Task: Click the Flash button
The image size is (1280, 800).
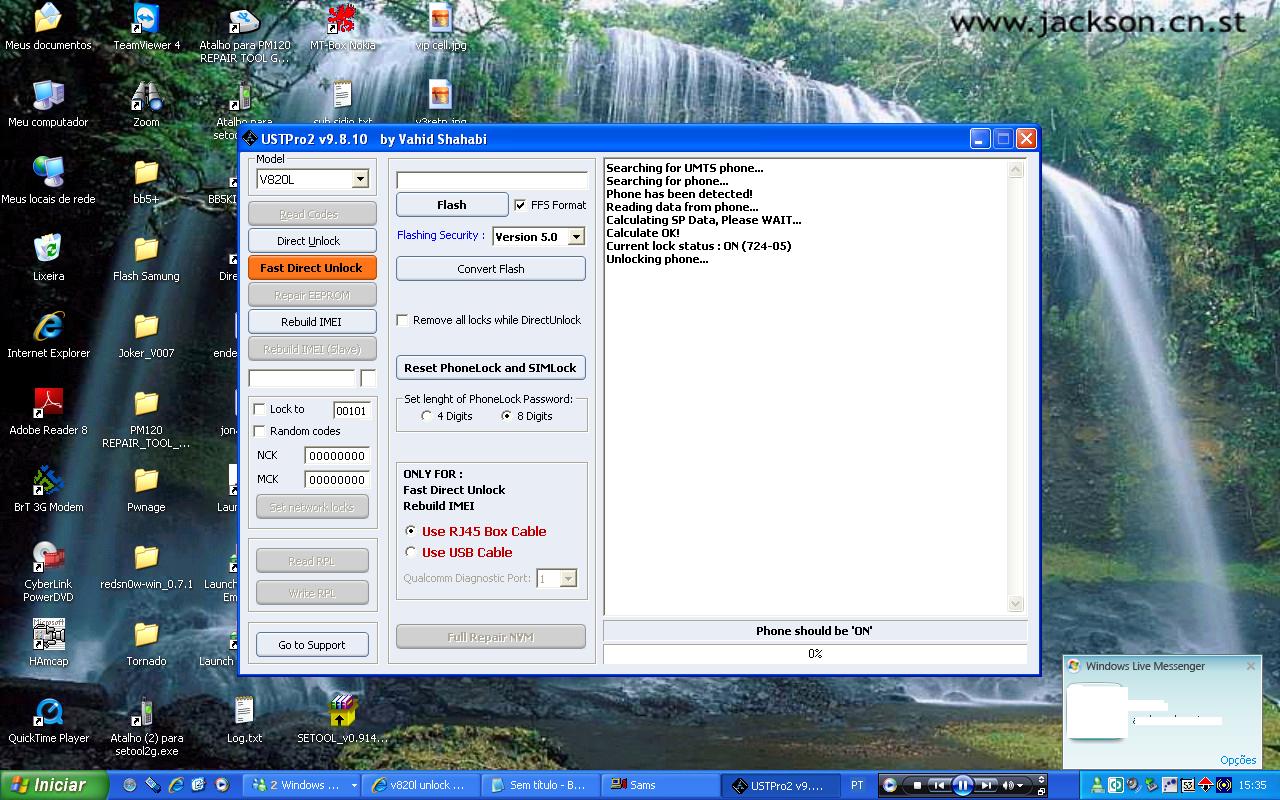Action: pyautogui.click(x=452, y=205)
